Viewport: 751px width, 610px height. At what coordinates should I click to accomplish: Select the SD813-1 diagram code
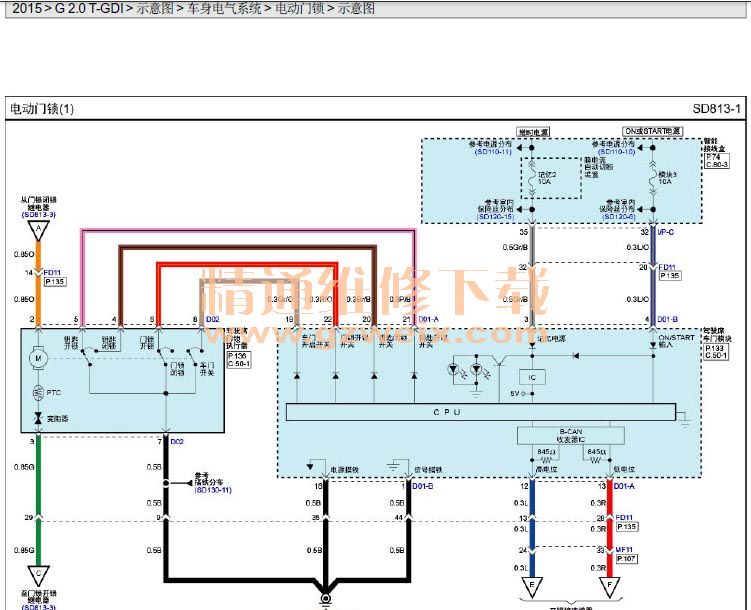[717, 109]
